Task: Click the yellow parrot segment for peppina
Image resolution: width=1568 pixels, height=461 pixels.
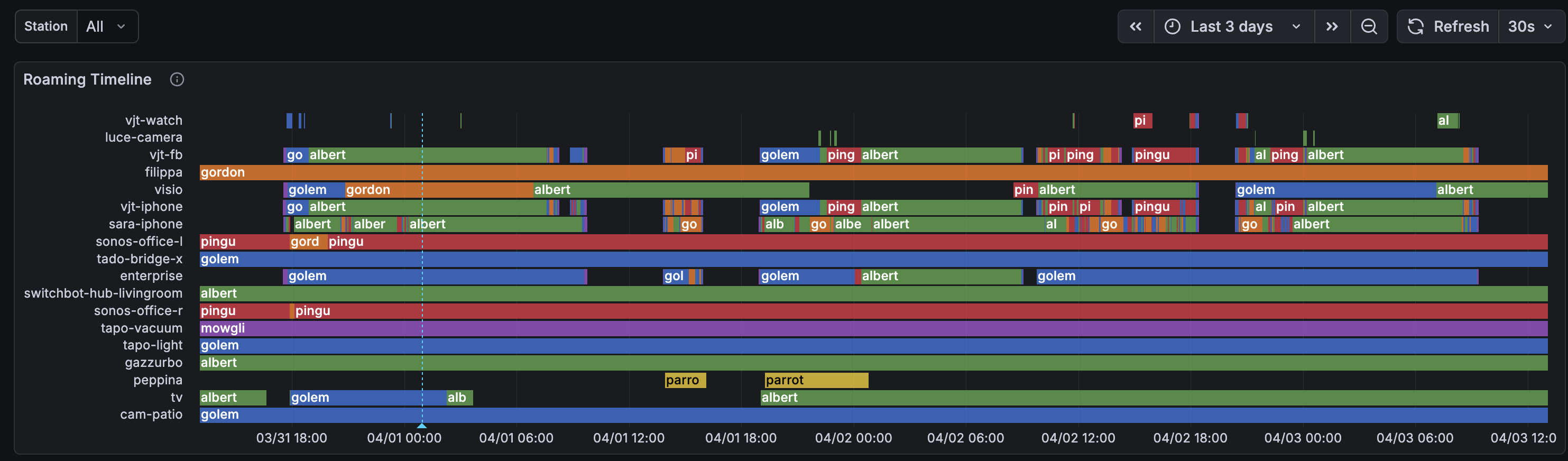Action: (x=816, y=380)
